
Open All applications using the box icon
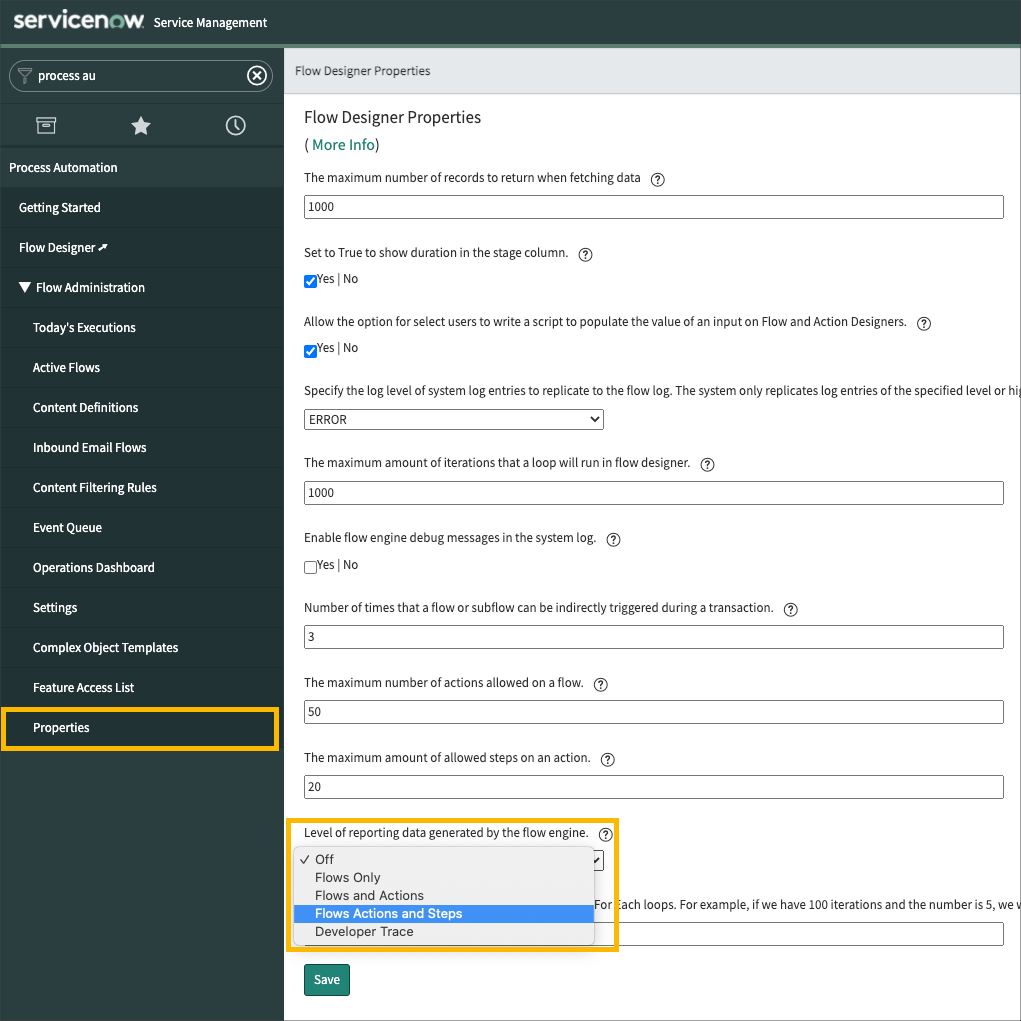[46, 125]
